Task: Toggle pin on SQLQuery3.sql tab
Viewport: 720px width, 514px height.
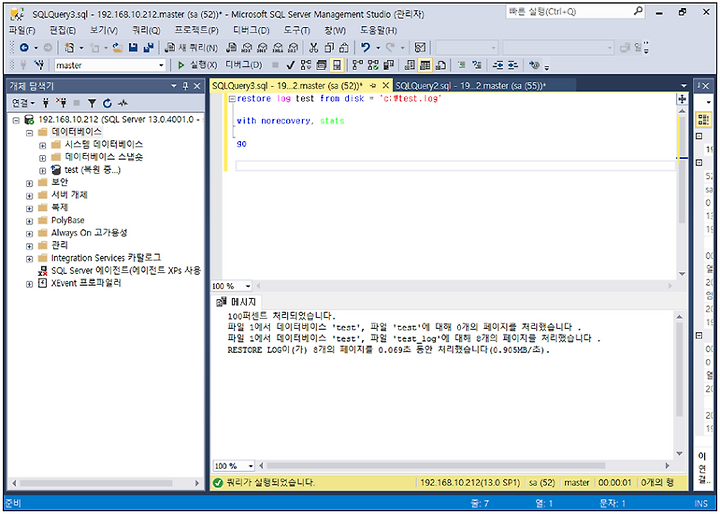Action: click(373, 85)
